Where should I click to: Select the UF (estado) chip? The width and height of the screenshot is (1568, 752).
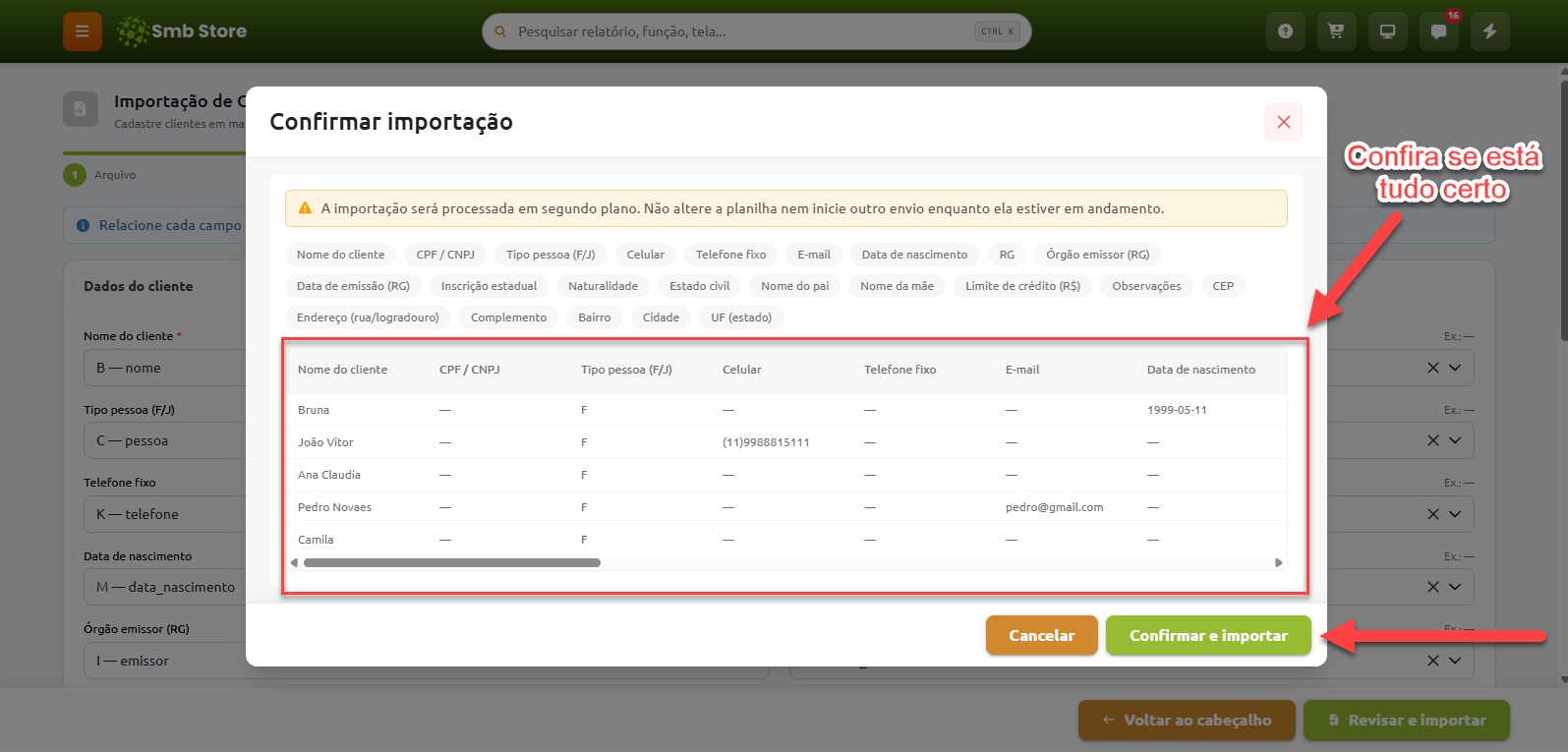[x=741, y=318]
